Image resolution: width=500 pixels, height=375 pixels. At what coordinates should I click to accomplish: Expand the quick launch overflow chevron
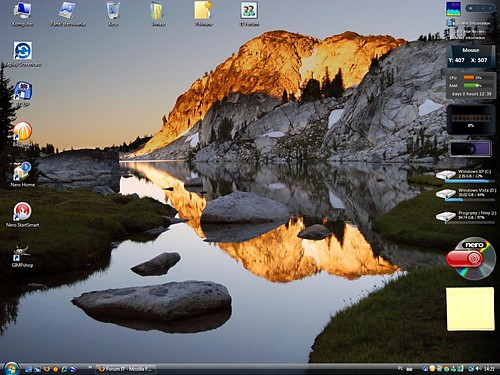tap(90, 367)
